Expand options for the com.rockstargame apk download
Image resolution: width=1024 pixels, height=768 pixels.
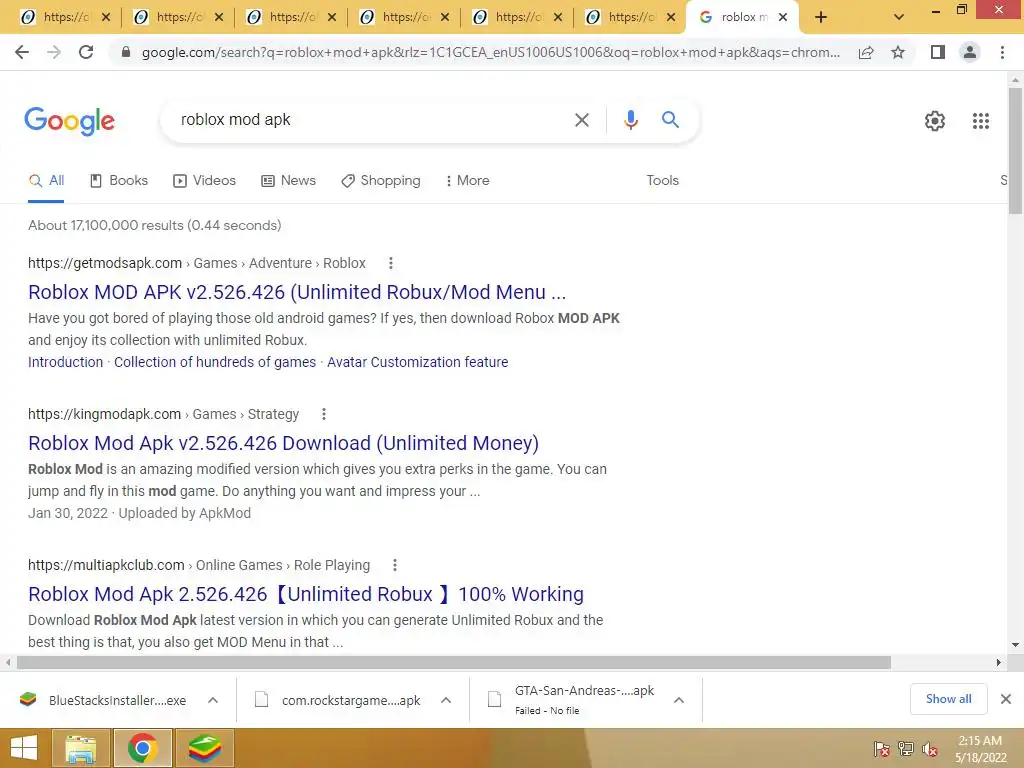[446, 700]
